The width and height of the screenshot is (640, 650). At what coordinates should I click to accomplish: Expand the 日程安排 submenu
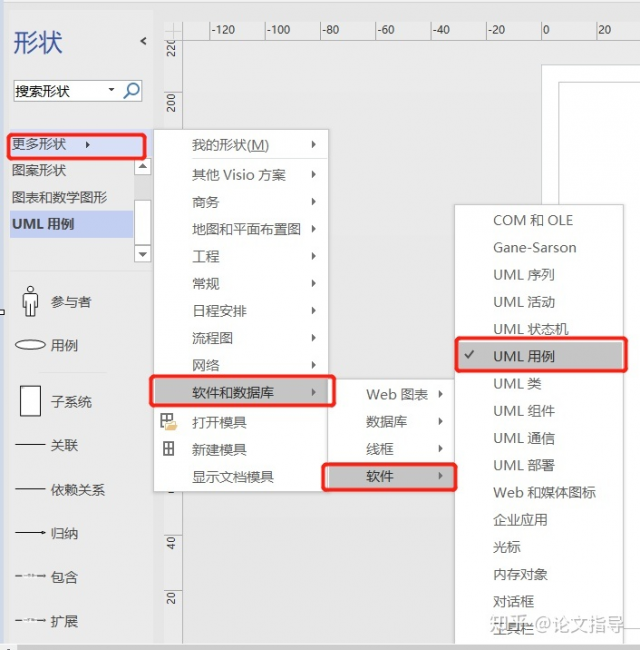tap(241, 310)
